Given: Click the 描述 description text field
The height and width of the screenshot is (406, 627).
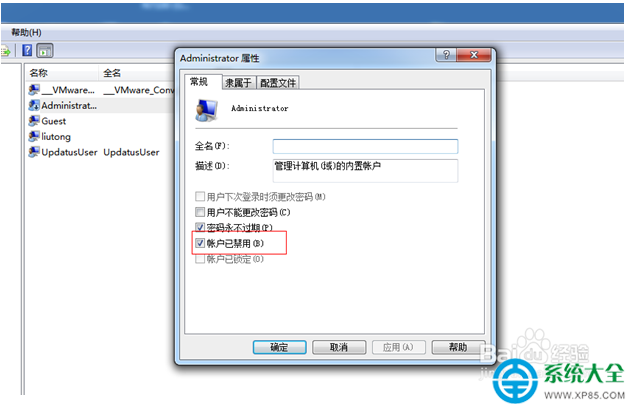Looking at the screenshot, I should pyautogui.click(x=365, y=171).
